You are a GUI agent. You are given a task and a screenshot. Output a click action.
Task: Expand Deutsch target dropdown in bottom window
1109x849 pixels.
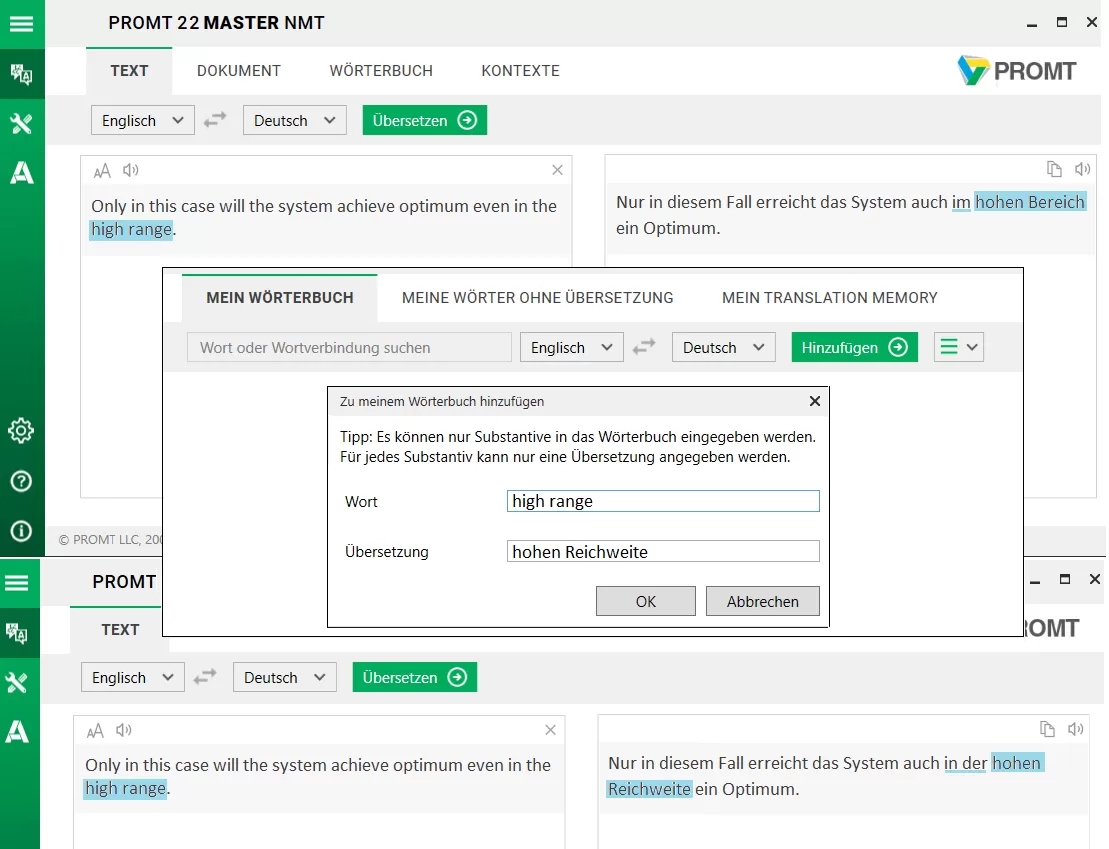coord(284,677)
